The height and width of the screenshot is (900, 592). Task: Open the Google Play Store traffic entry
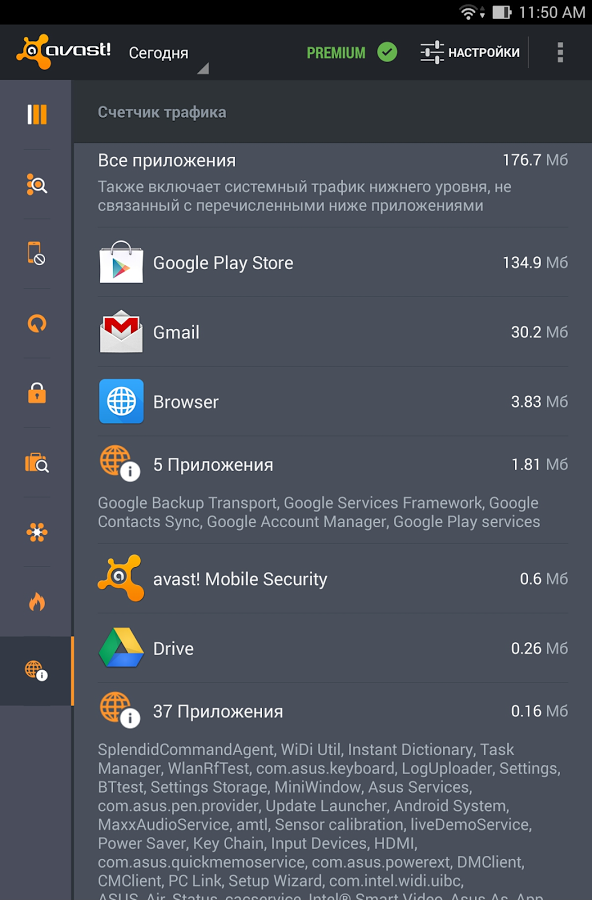[x=300, y=263]
